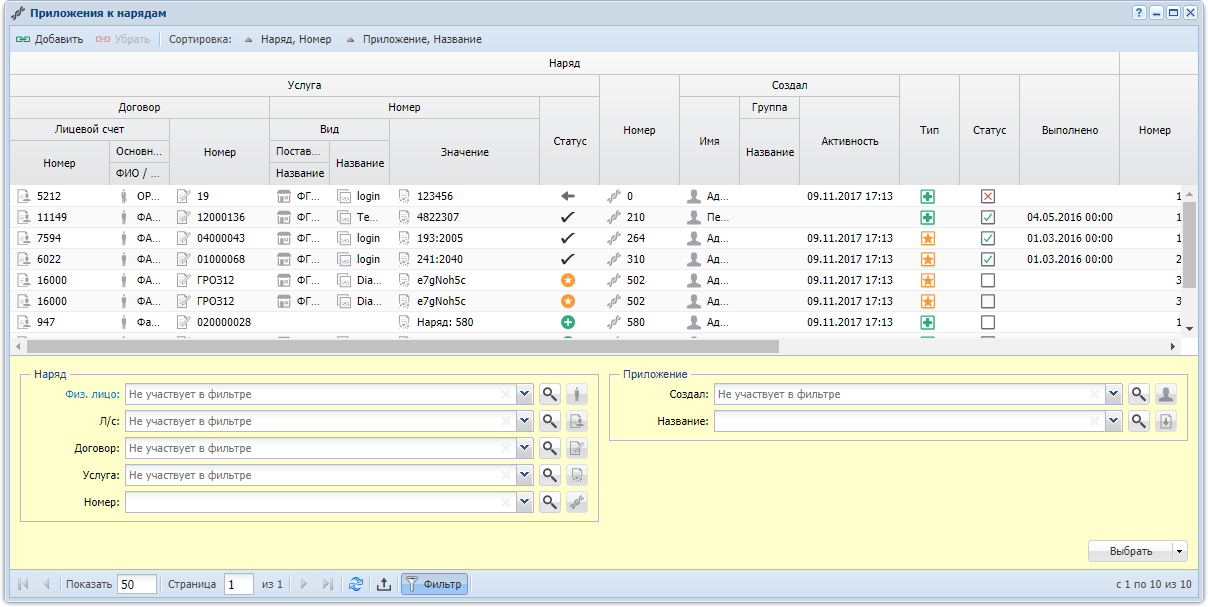Click the Страница page number field
Image resolution: width=1208 pixels, height=607 pixels.
point(238,584)
